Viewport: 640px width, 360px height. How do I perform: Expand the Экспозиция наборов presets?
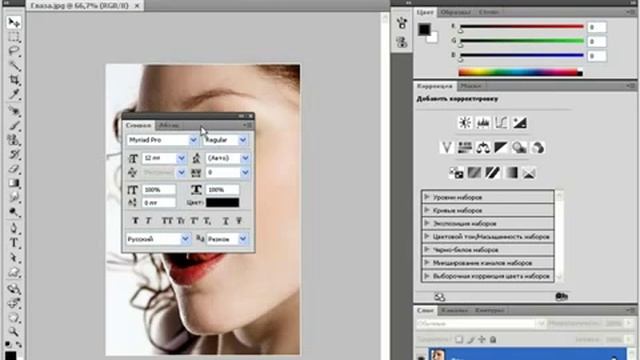pyautogui.click(x=426, y=223)
